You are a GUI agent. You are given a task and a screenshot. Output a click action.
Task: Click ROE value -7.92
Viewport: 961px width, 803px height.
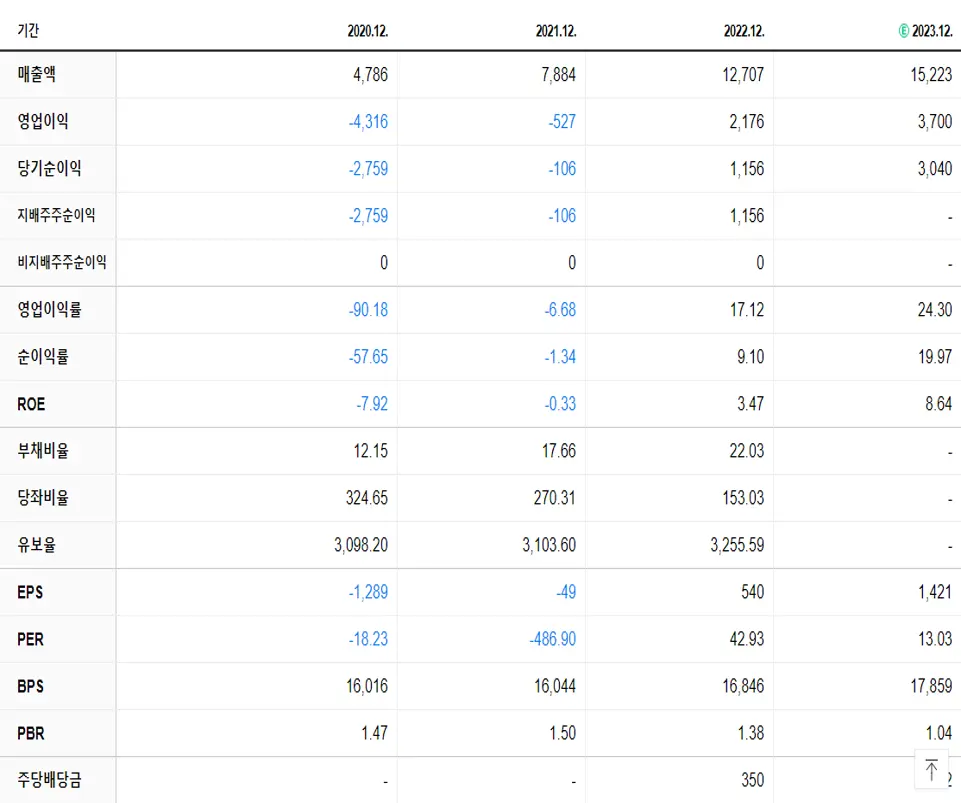[x=372, y=404]
